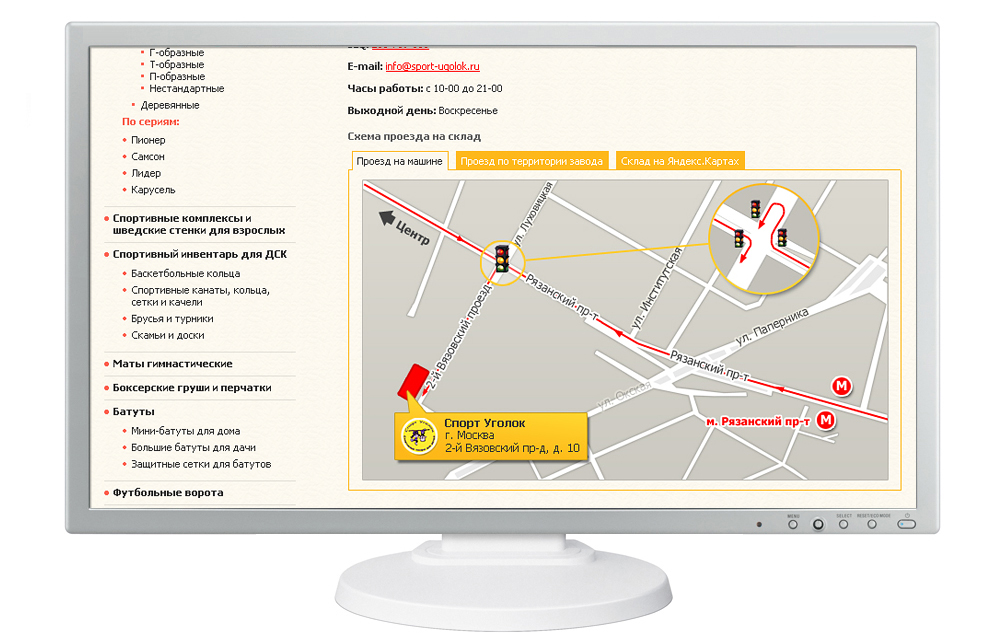Open the П-образные category
This screenshot has width=1000, height=636.
[177, 77]
